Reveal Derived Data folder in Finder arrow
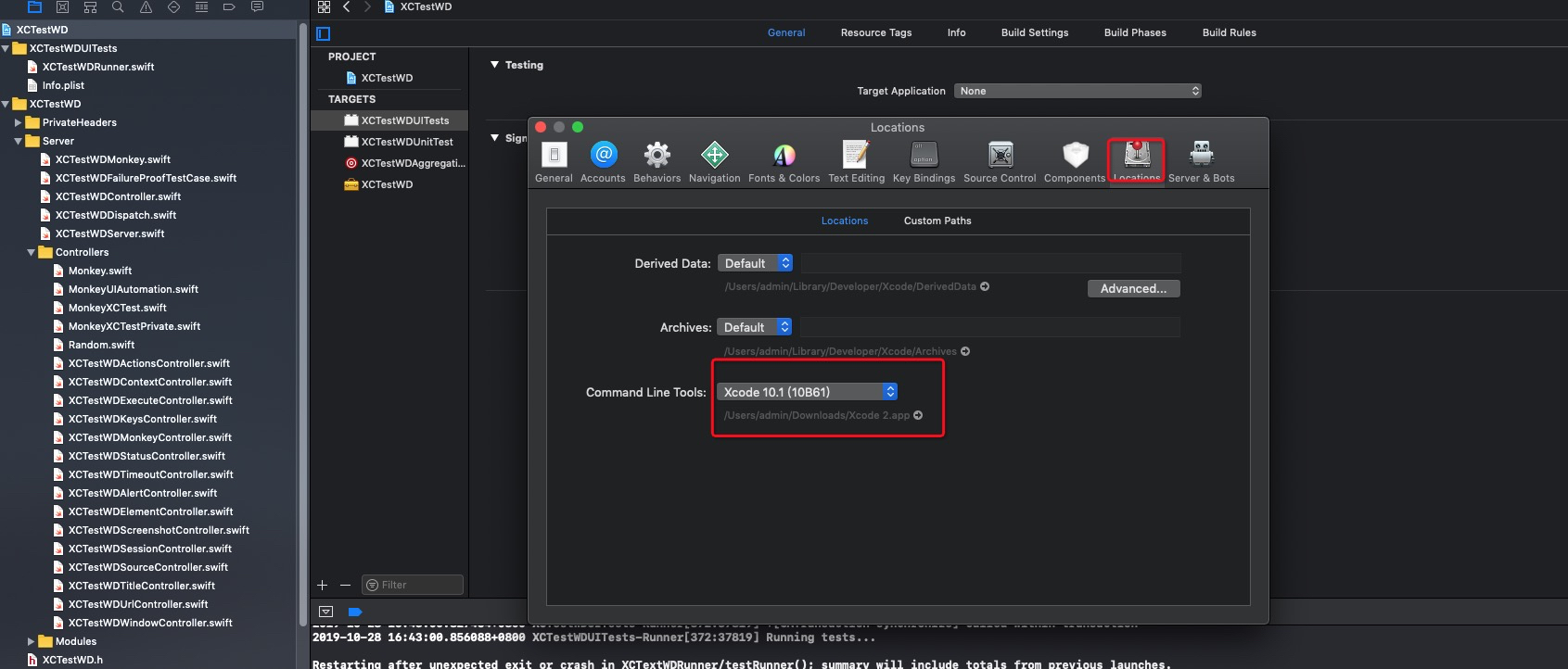 click(985, 286)
